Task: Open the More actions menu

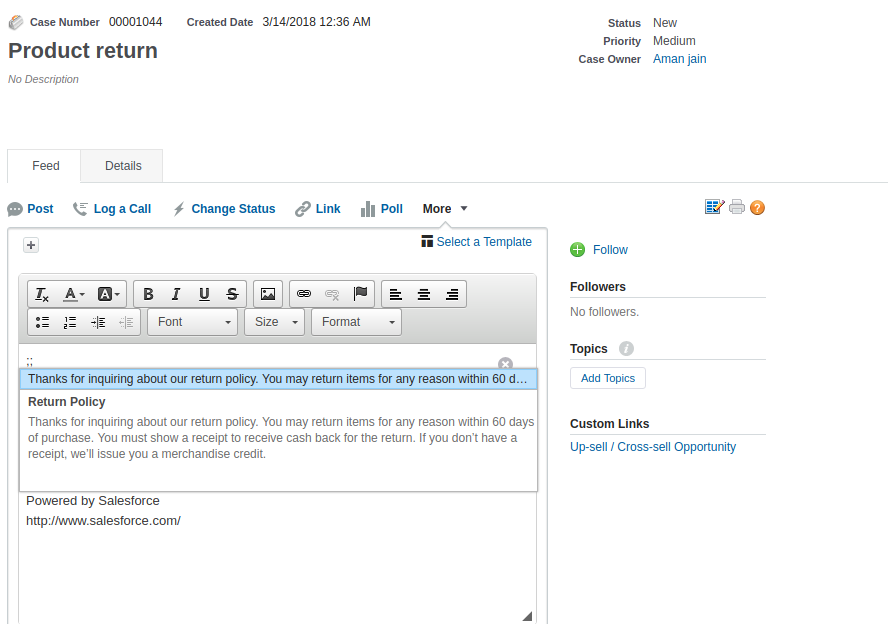Action: [444, 209]
